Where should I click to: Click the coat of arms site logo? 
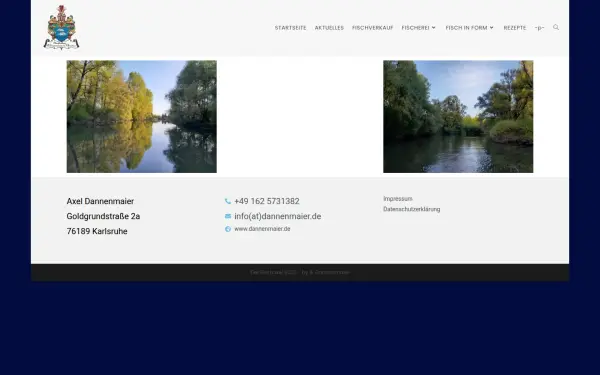[61, 27]
